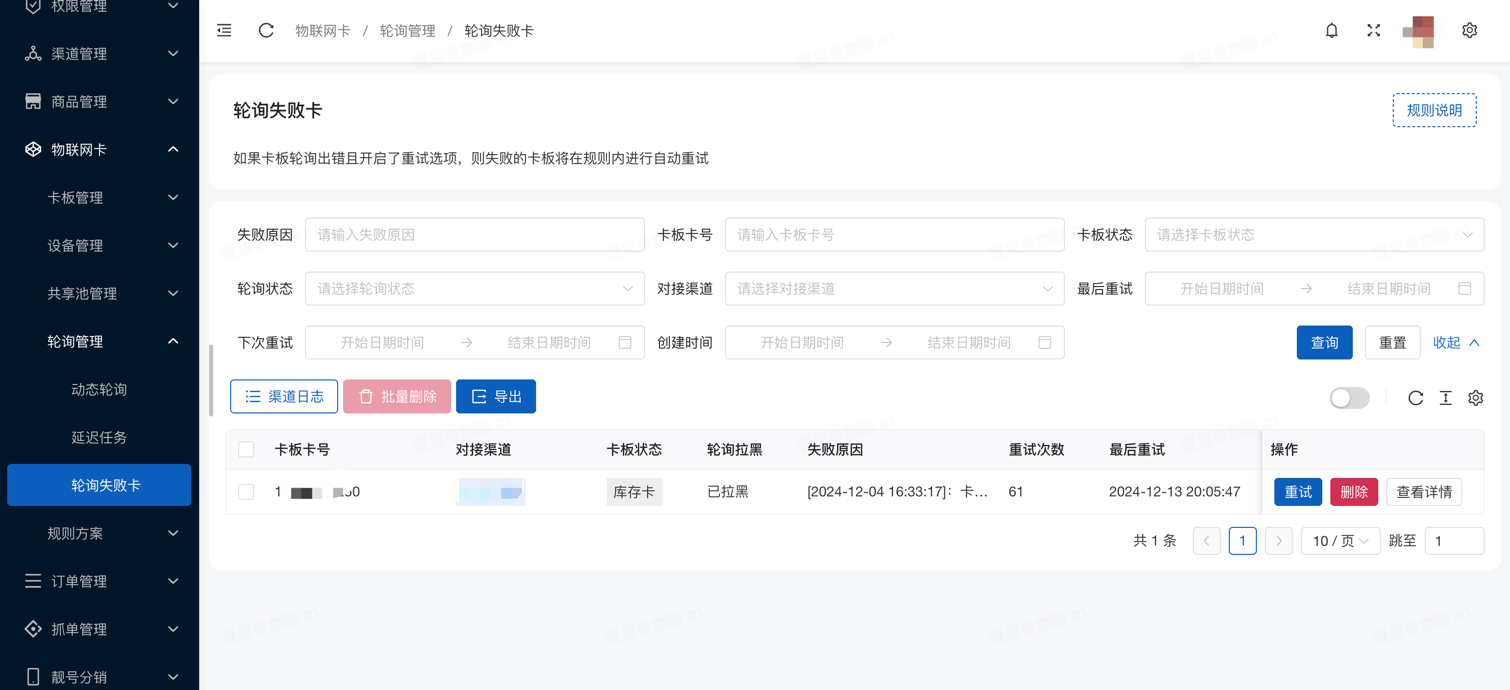
Task: Change page size 10 / 页 dropdown
Action: click(x=1340, y=541)
